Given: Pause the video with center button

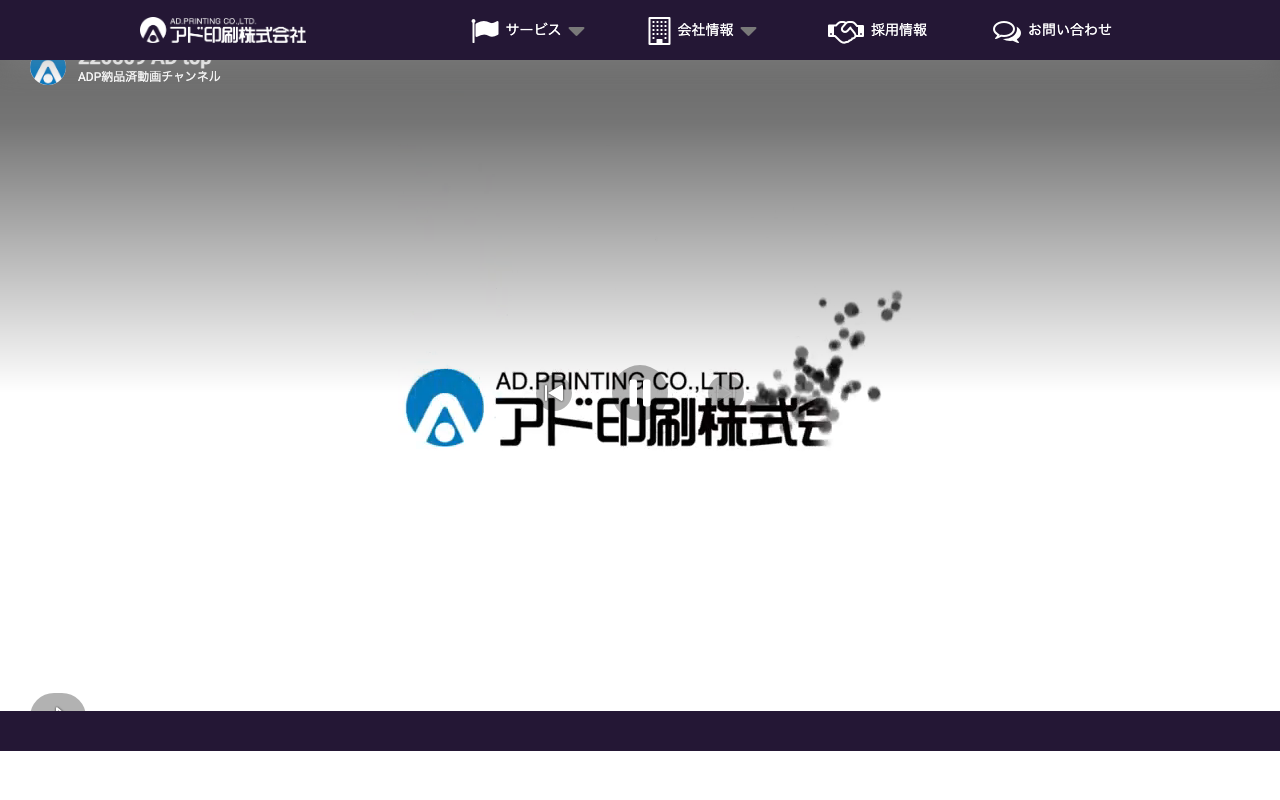Looking at the screenshot, I should click(640, 393).
